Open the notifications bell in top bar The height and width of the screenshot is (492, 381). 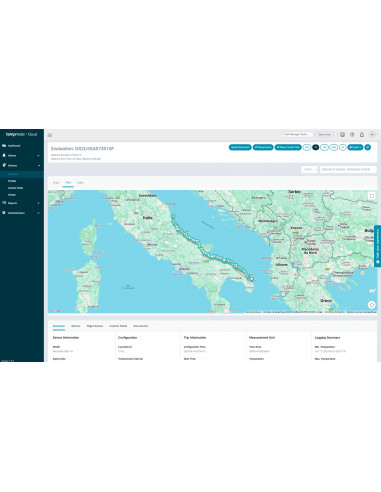[x=362, y=135]
